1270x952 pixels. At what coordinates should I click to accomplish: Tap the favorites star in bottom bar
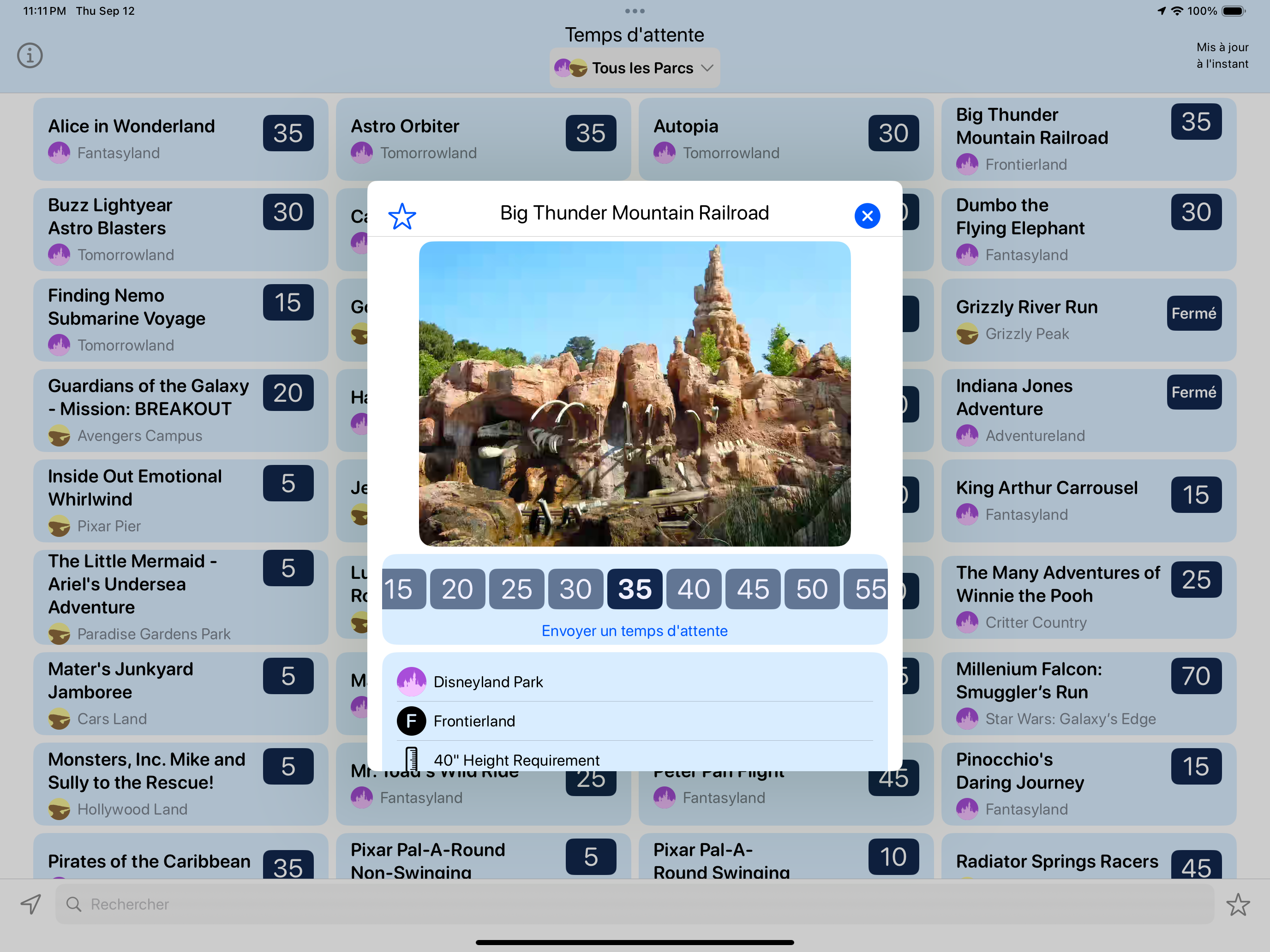[1238, 904]
